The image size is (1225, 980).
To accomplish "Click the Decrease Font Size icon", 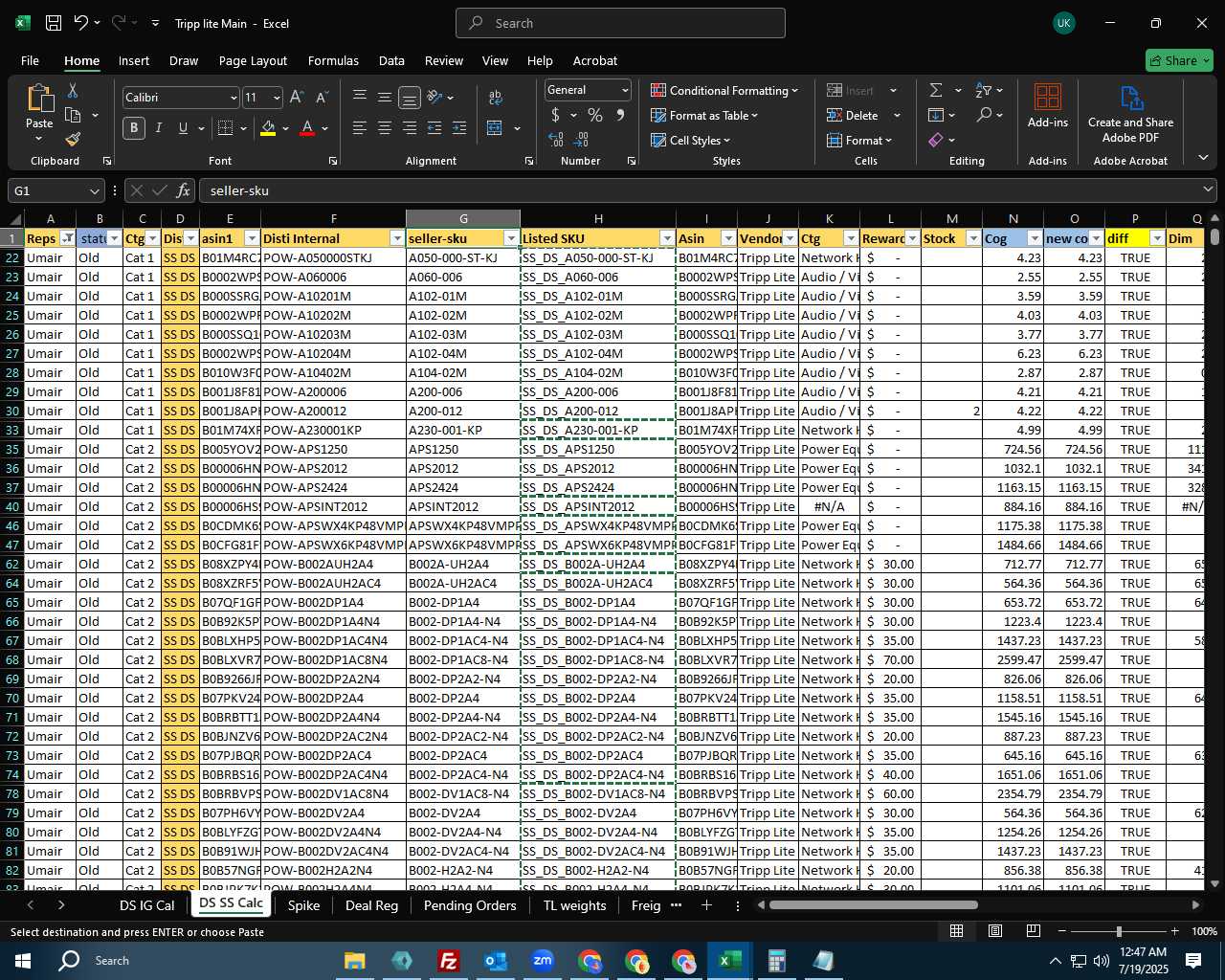I will click(x=322, y=98).
